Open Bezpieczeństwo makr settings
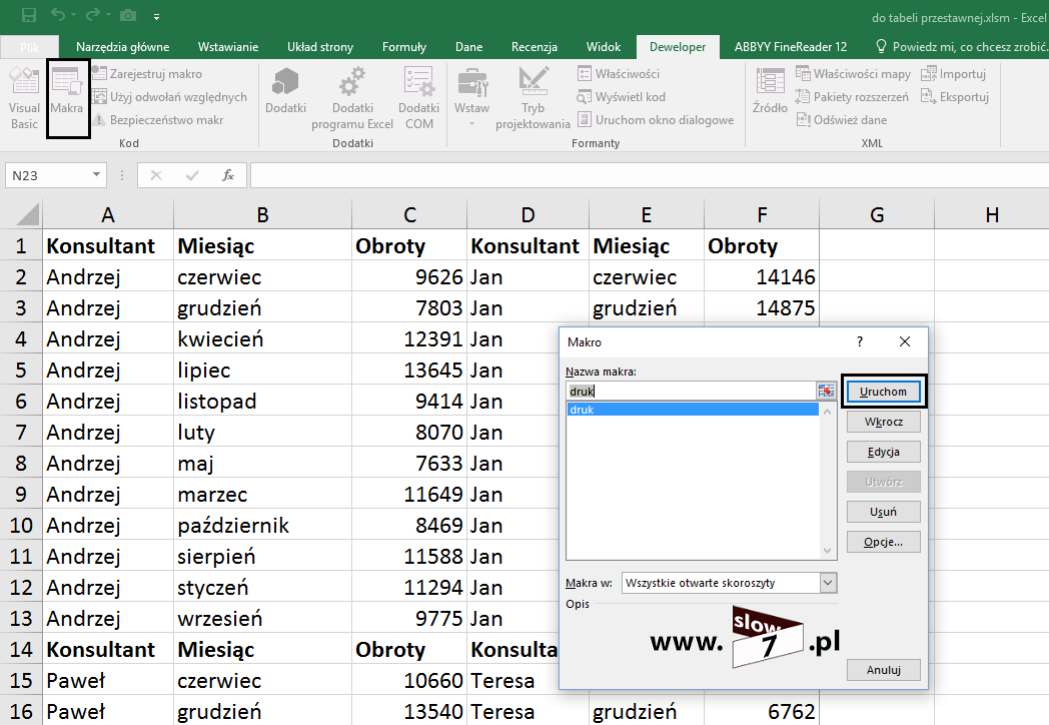 [x=158, y=120]
